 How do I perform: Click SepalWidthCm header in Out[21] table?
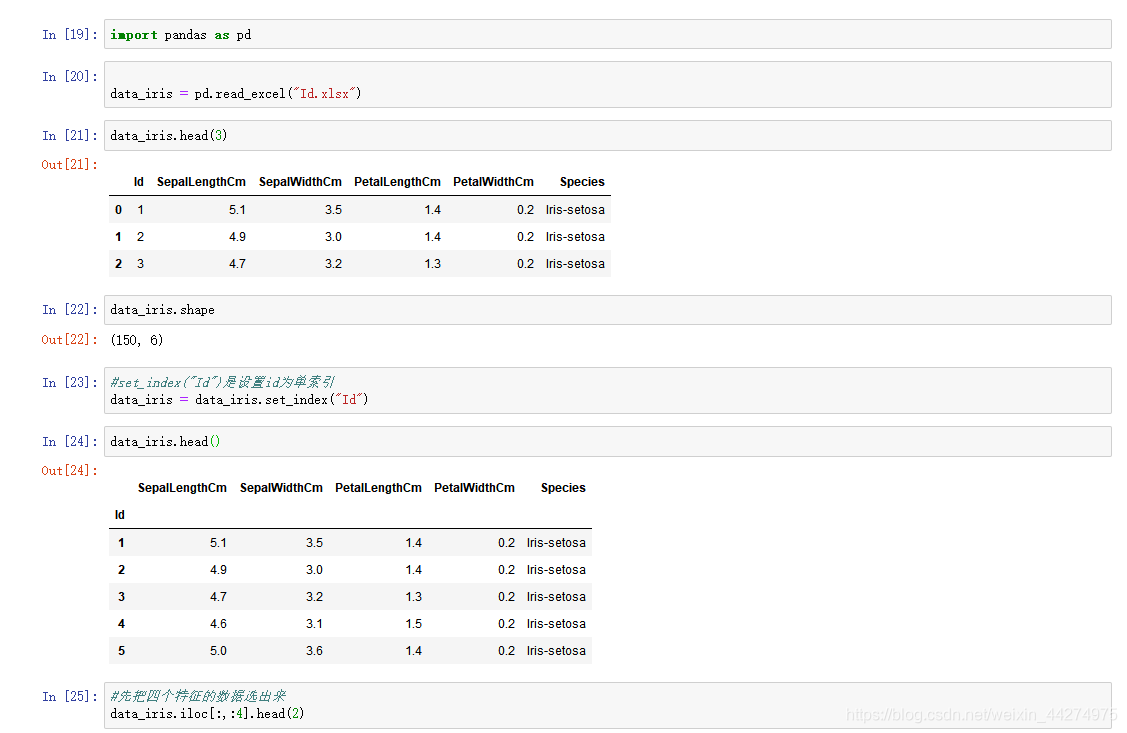click(x=300, y=182)
